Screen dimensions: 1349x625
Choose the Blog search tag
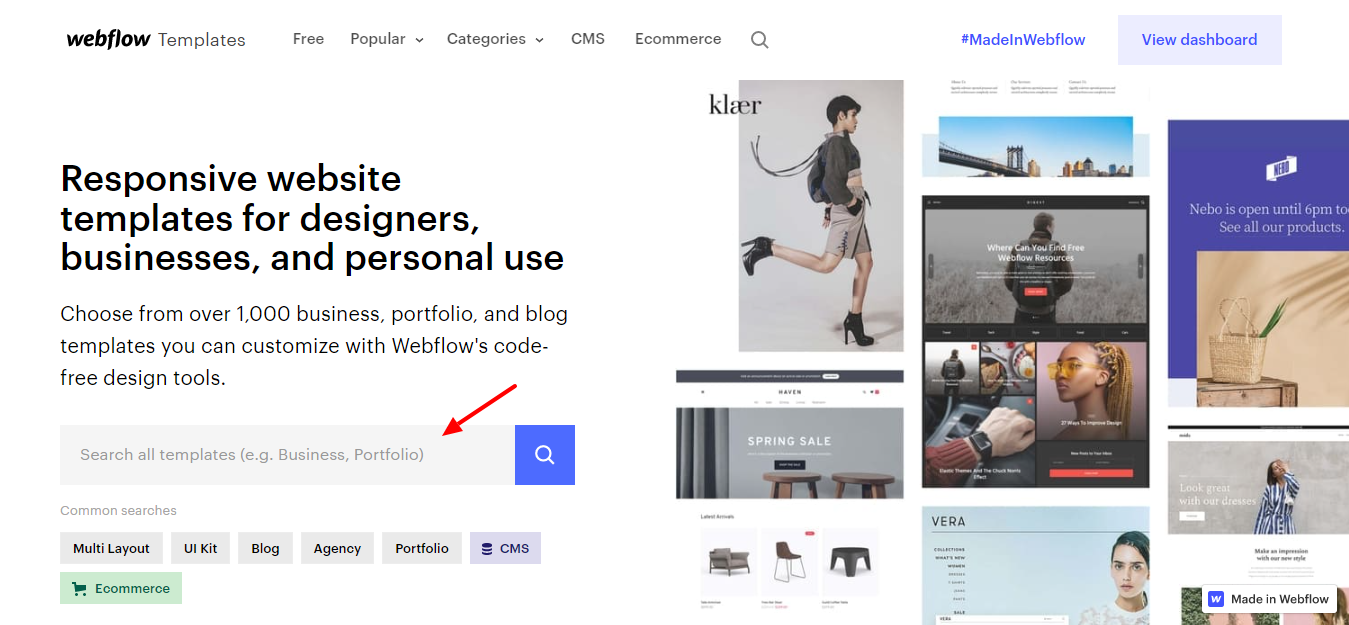(265, 548)
